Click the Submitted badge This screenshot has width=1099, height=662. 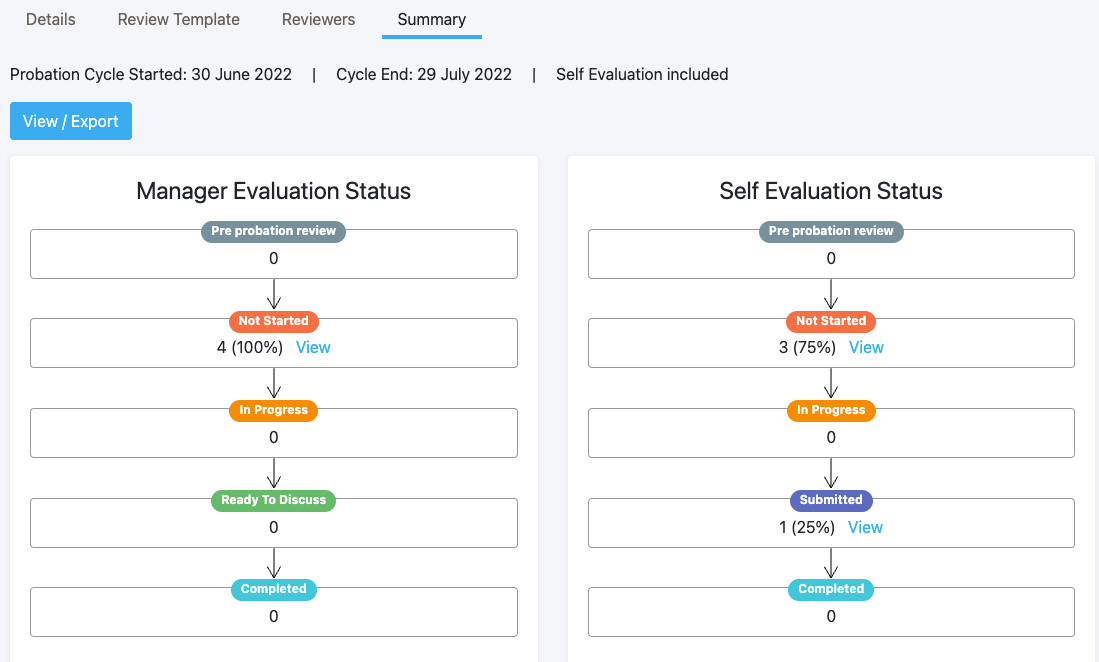pos(831,500)
